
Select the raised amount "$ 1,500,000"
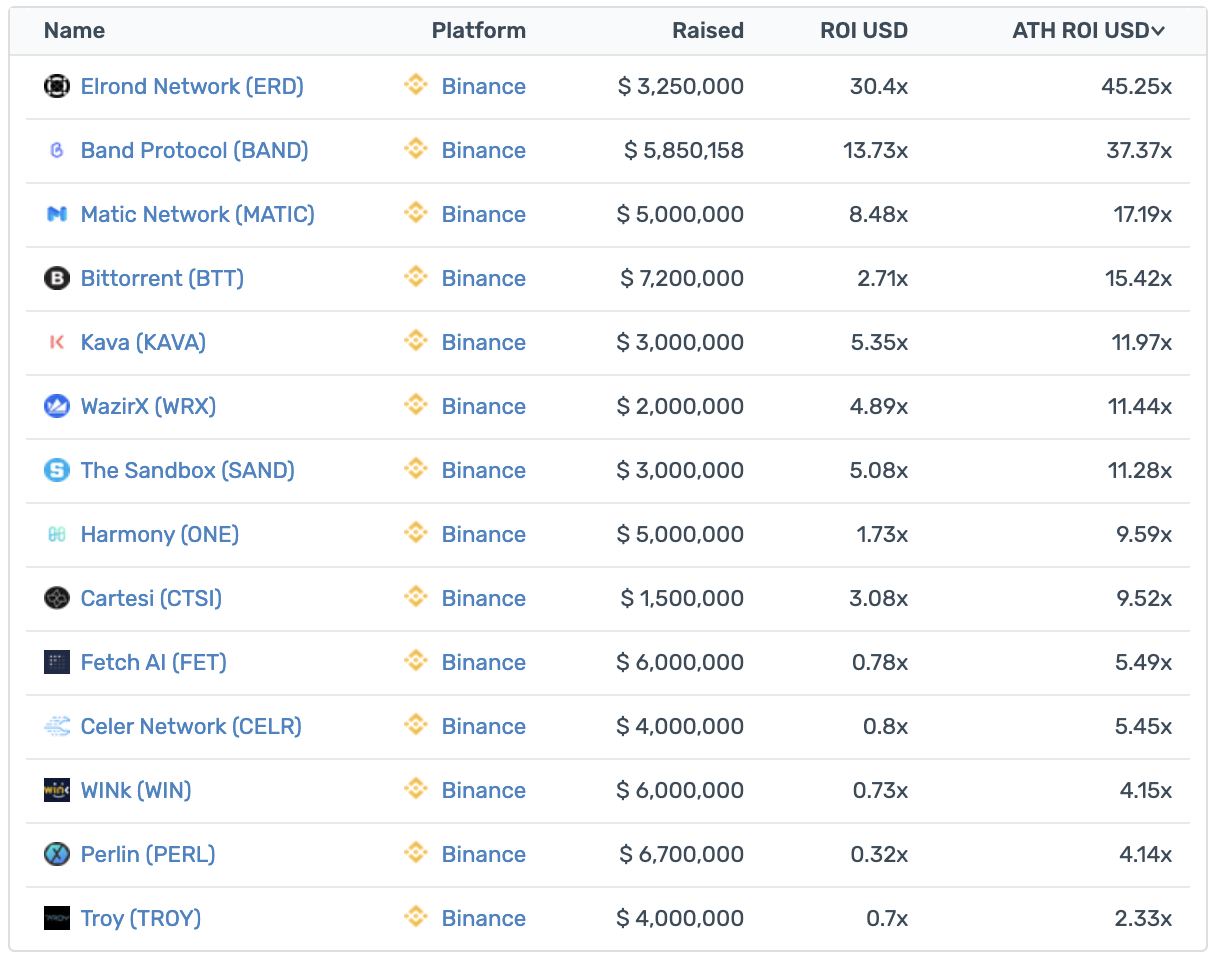682,598
